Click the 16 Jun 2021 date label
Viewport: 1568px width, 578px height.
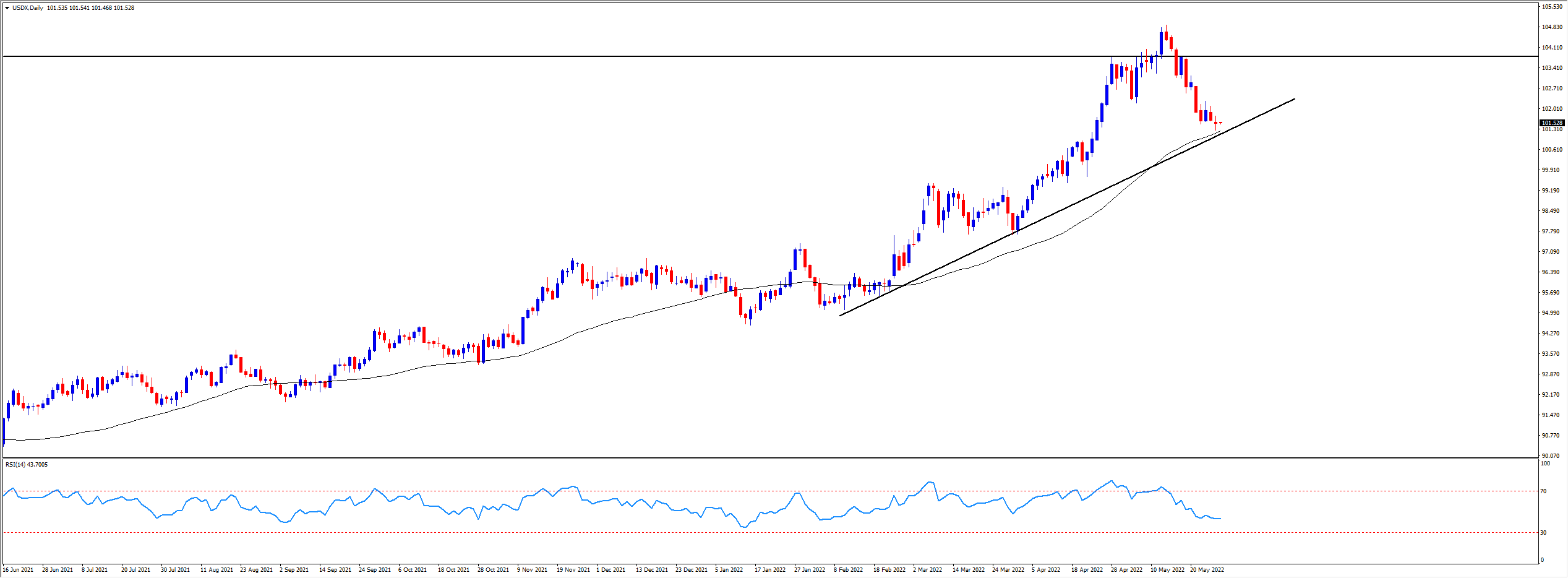[18, 570]
